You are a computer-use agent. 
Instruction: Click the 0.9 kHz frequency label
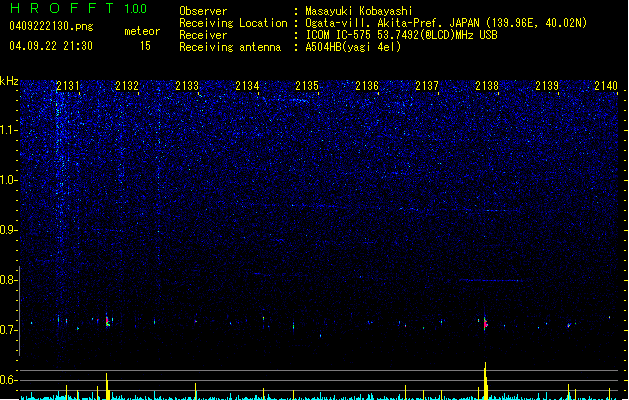coord(8,230)
